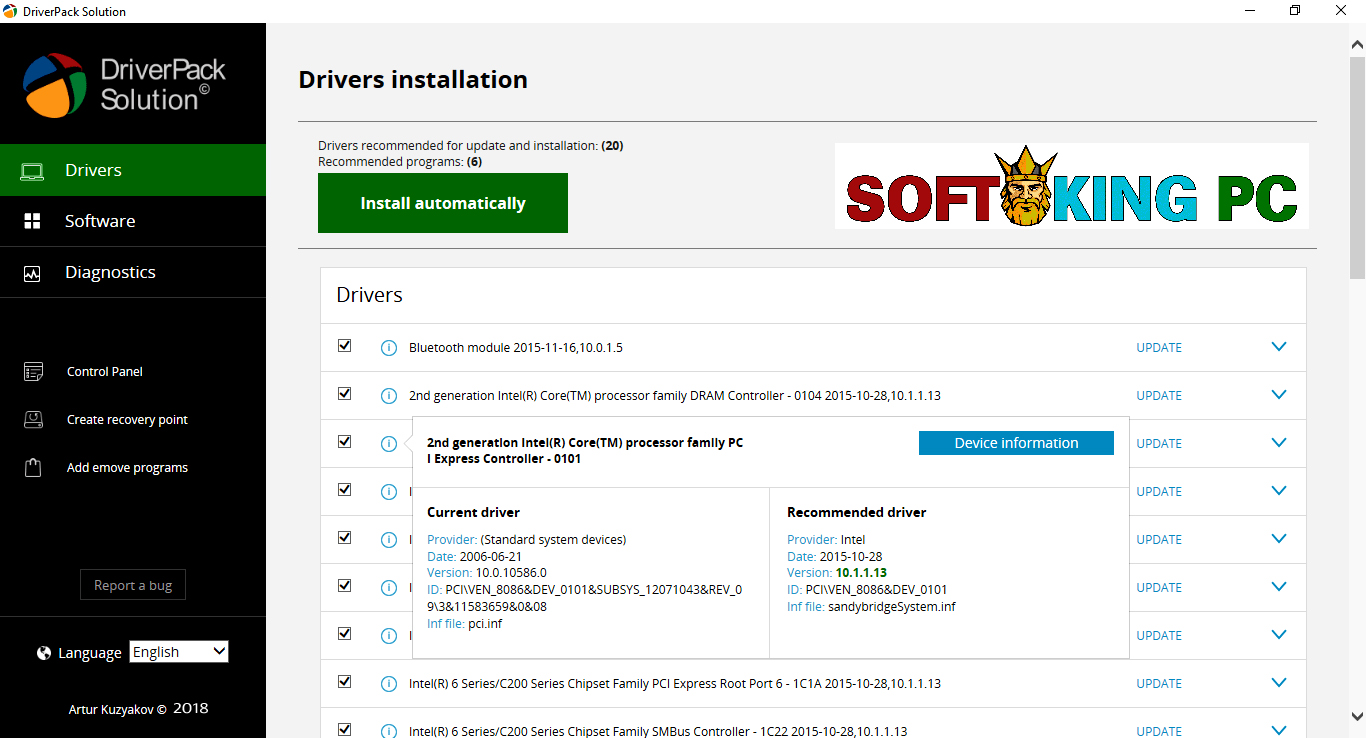The height and width of the screenshot is (738, 1366).
Task: Click the sandybridgeSystem.inf file name
Action: [x=892, y=607]
